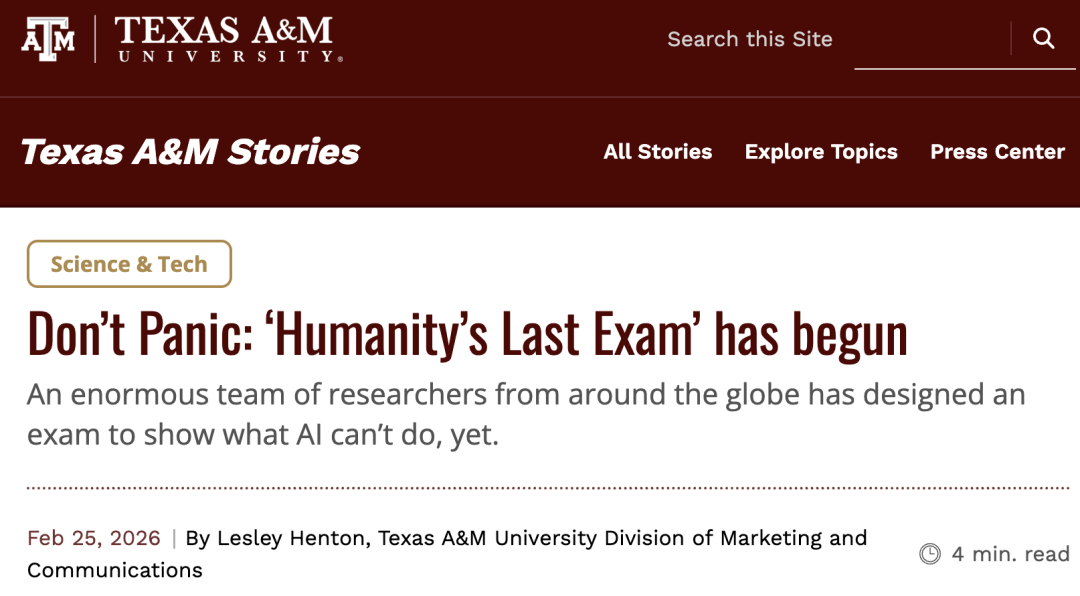Open the Texas A&M Stories homepage title
This screenshot has height=596, width=1080.
[x=190, y=152]
